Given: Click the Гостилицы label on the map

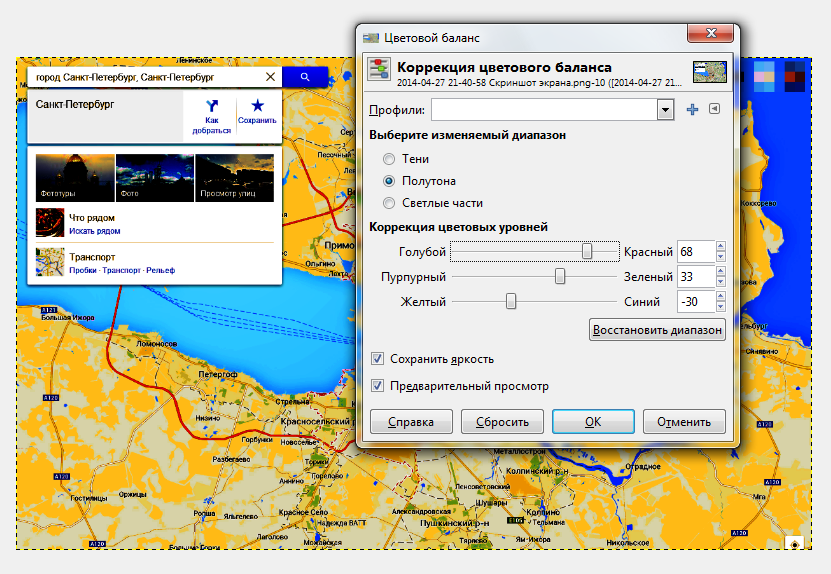Looking at the screenshot, I should pyautogui.click(x=89, y=498).
